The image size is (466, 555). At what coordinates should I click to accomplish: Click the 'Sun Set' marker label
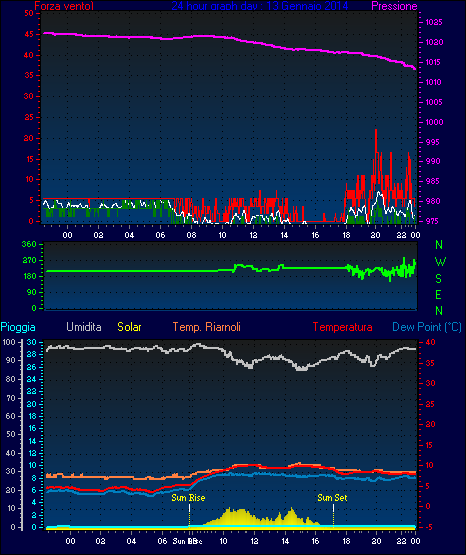tap(332, 498)
